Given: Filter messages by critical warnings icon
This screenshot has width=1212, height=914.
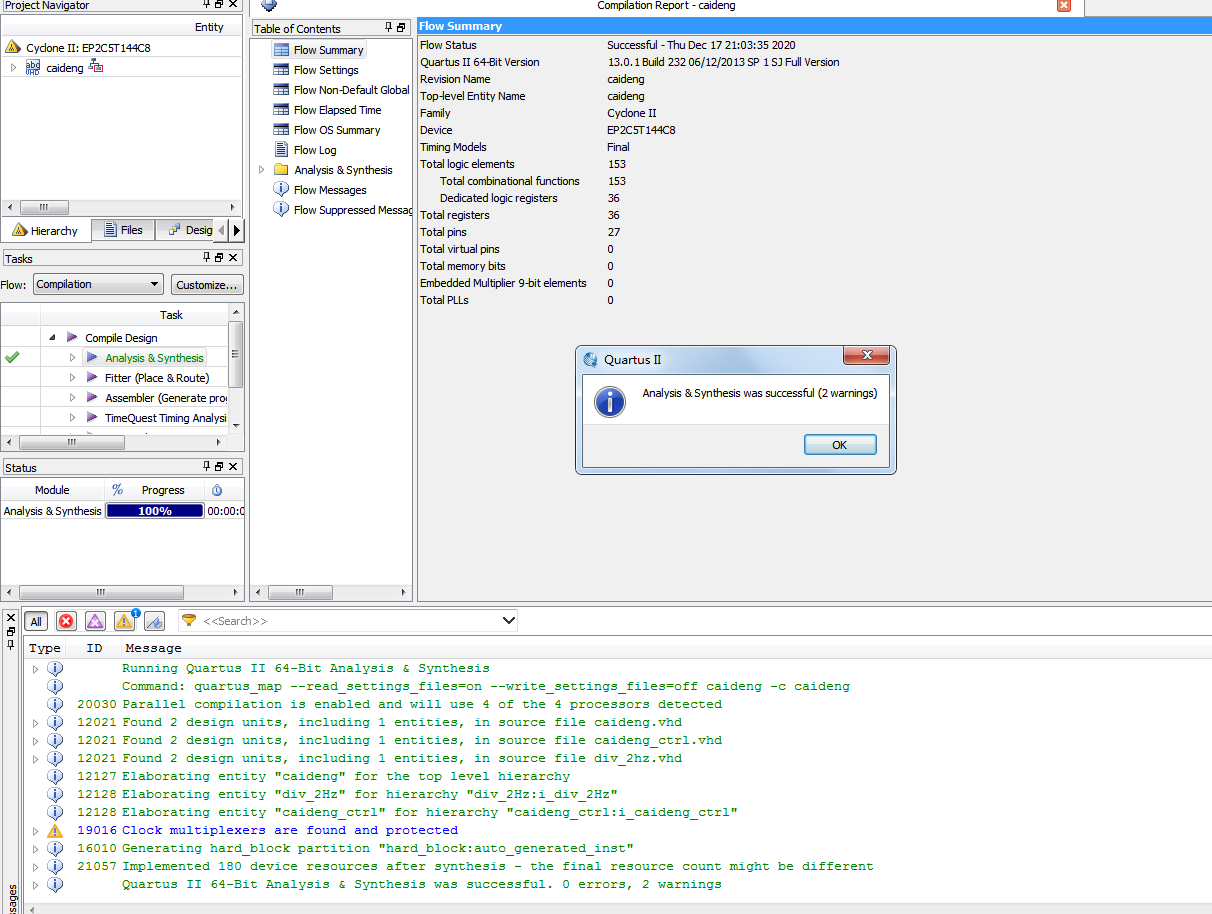Looking at the screenshot, I should pos(95,621).
